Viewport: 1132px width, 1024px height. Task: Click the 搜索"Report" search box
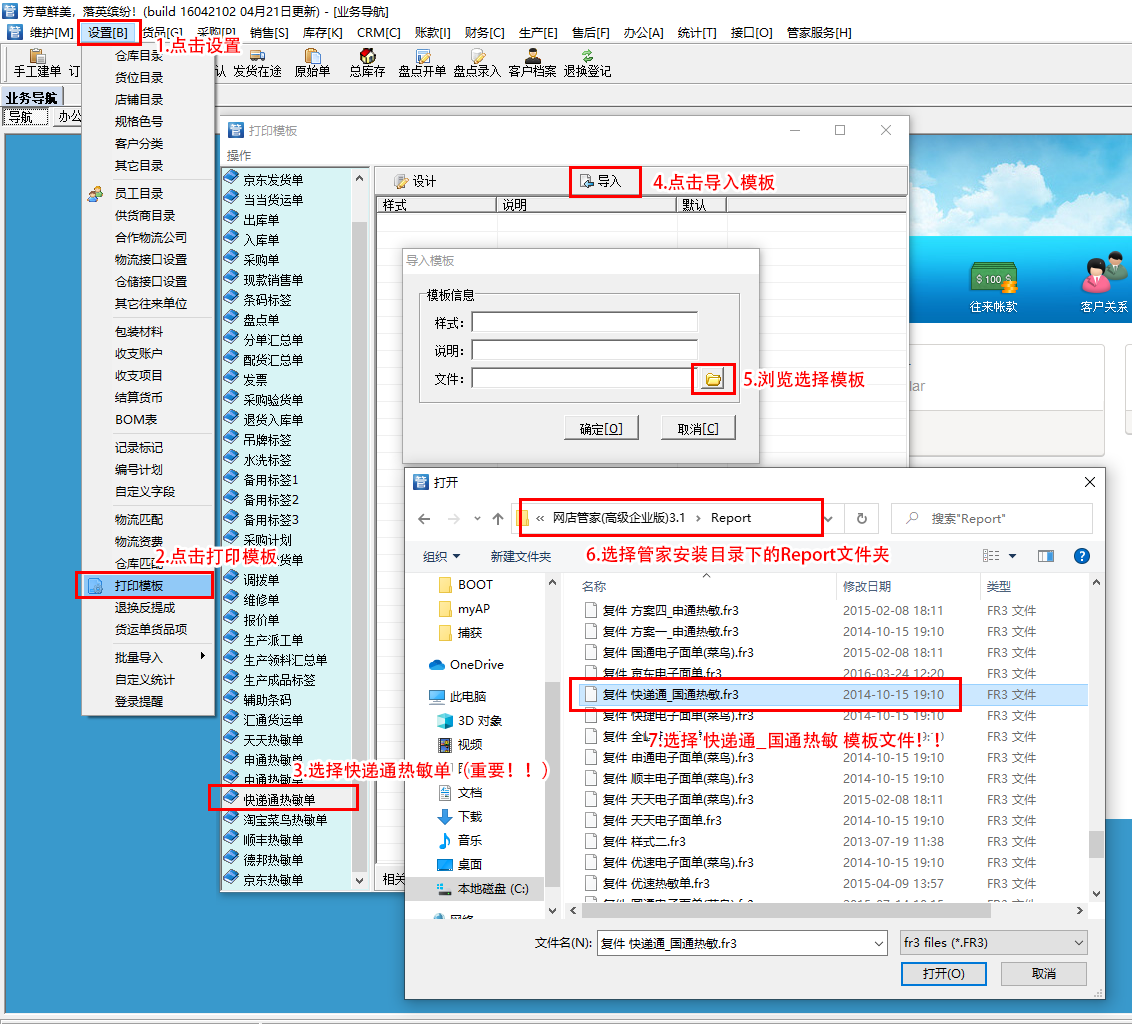coord(992,518)
